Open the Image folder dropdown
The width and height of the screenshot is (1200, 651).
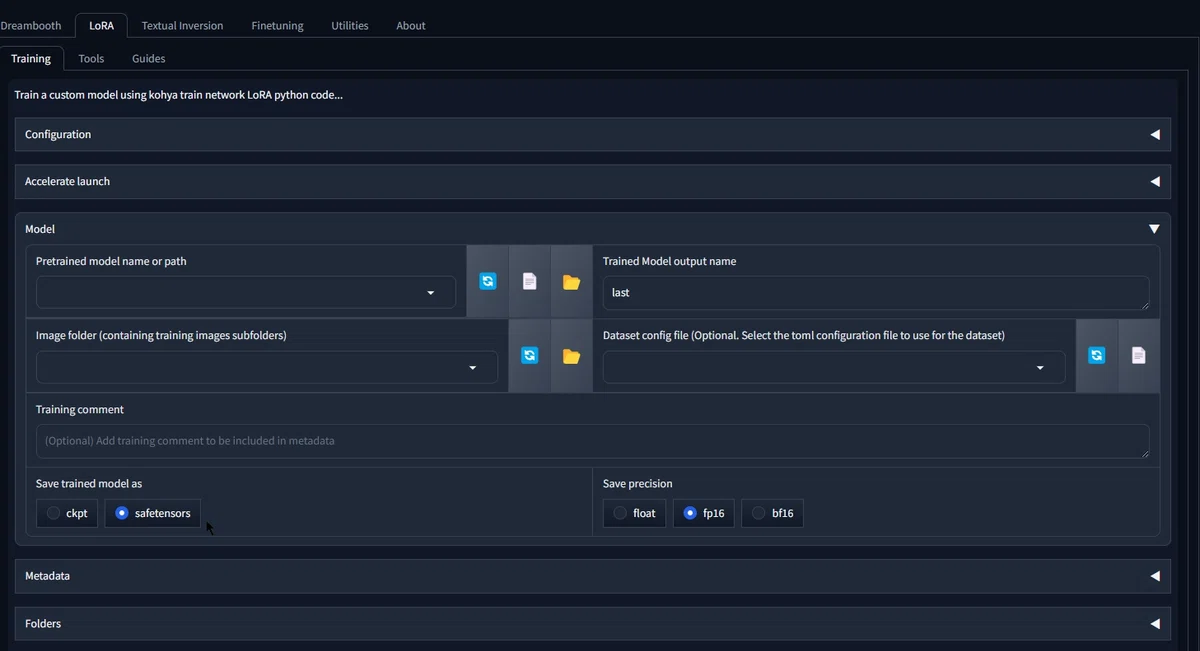(x=267, y=367)
